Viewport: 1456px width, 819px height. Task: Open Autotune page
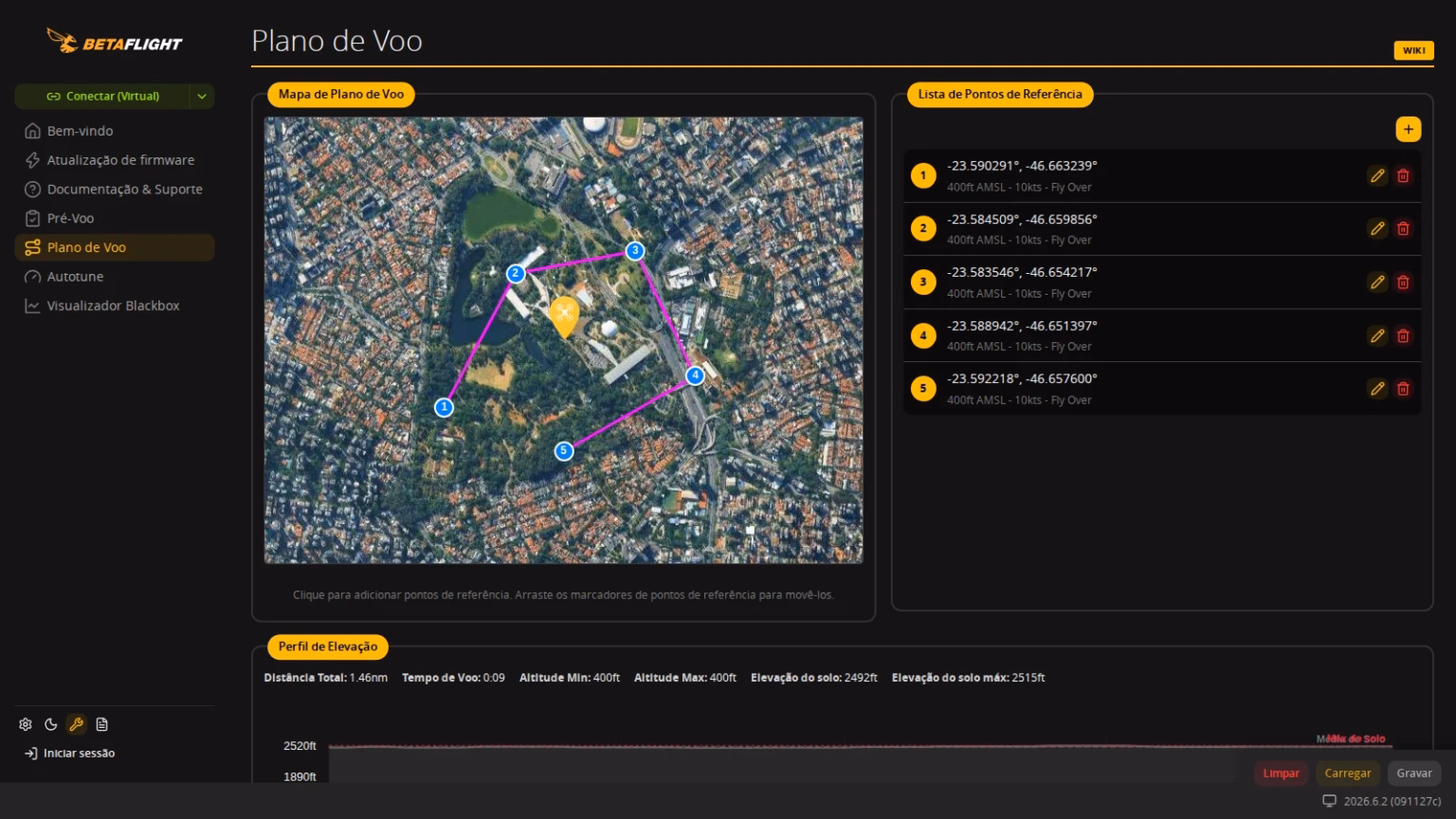point(115,277)
